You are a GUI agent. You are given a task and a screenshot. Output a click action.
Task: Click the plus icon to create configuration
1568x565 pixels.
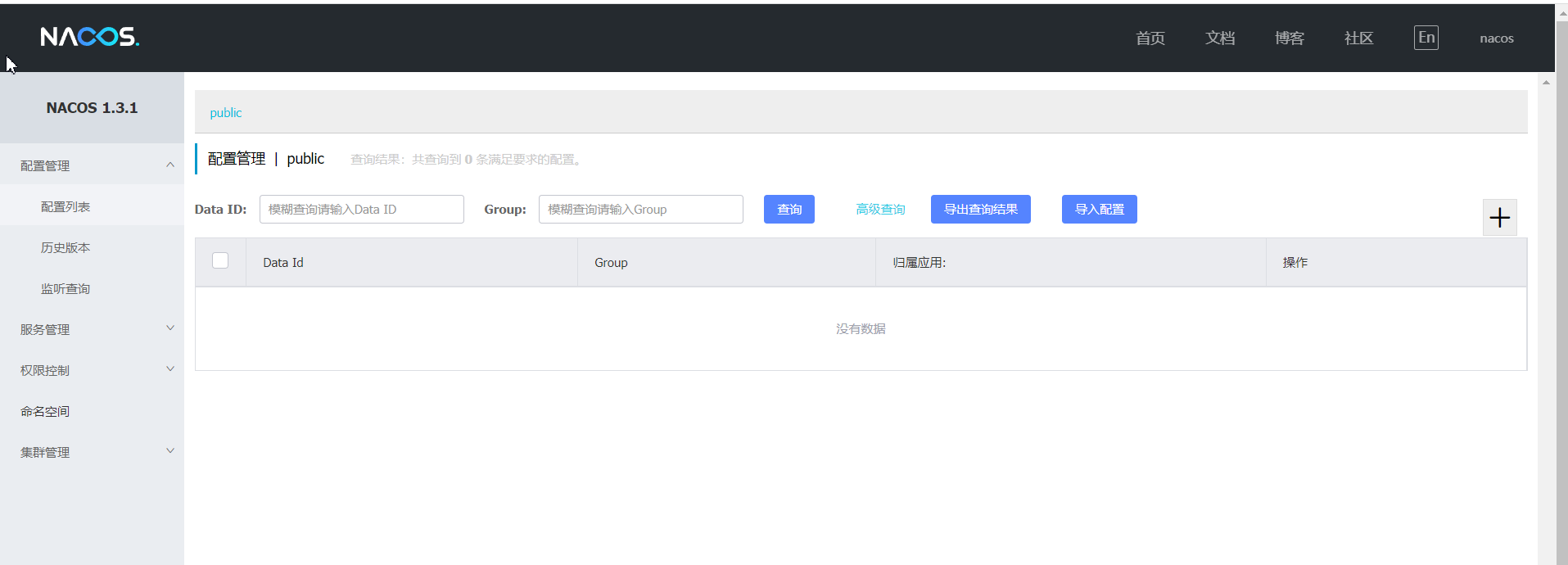click(x=1499, y=218)
